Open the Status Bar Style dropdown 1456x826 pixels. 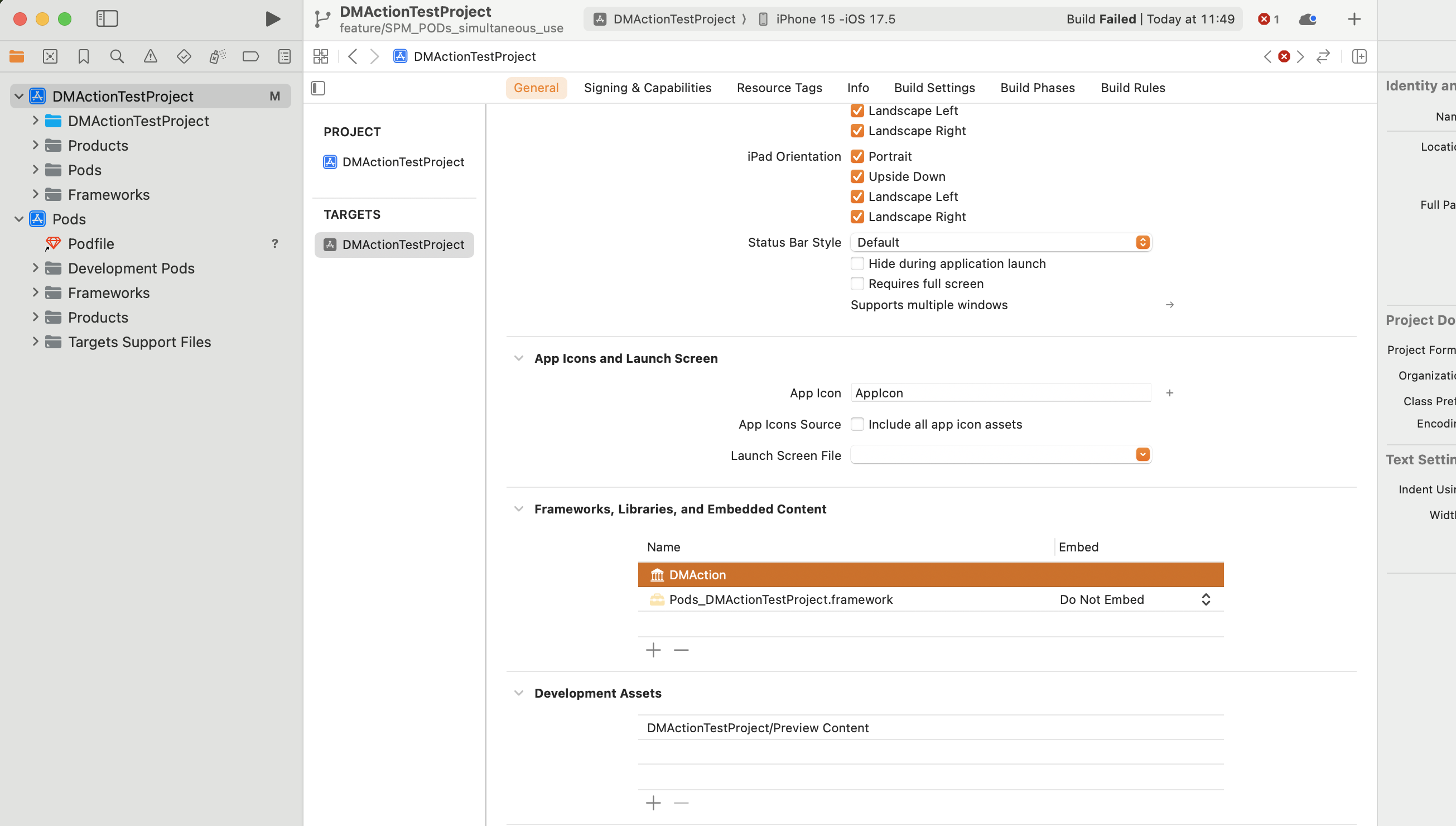pyautogui.click(x=1001, y=242)
